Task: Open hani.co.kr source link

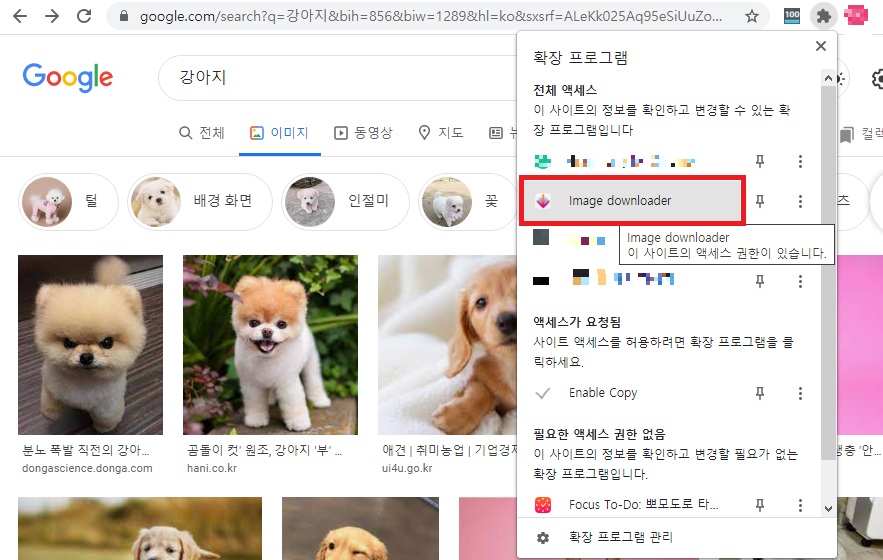Action: [212, 468]
